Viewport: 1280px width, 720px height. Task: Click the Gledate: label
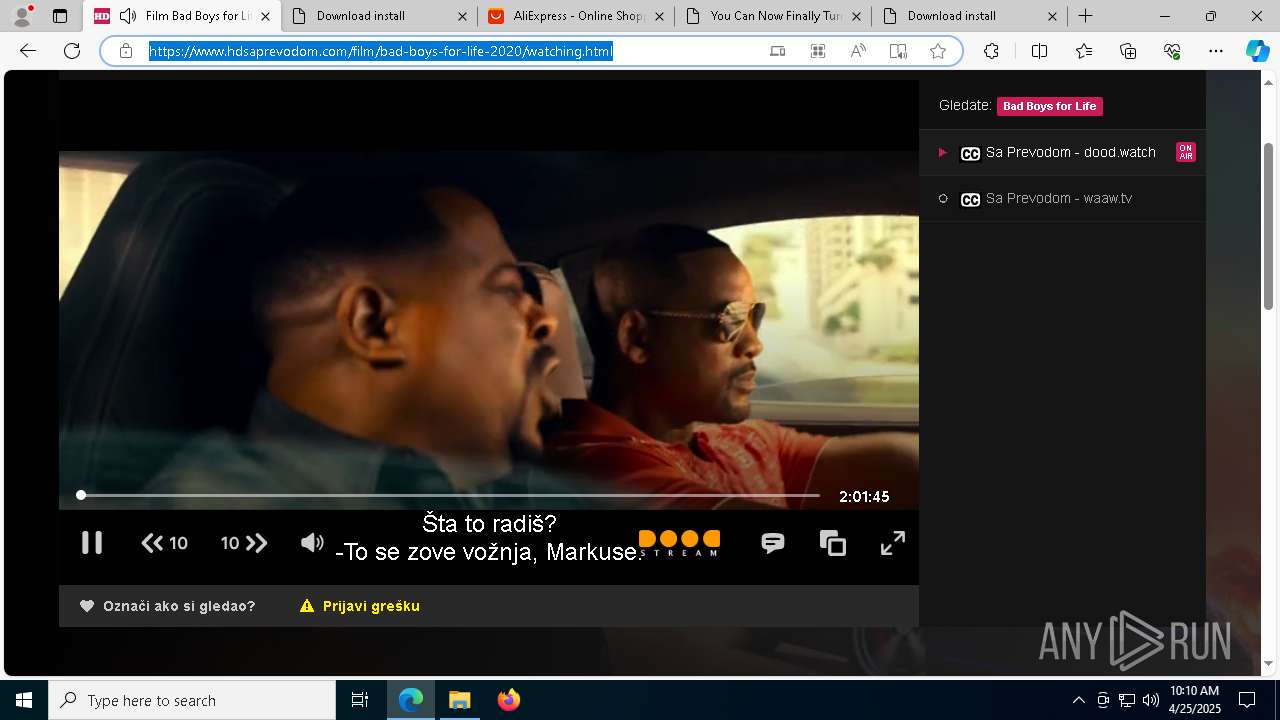click(x=965, y=105)
